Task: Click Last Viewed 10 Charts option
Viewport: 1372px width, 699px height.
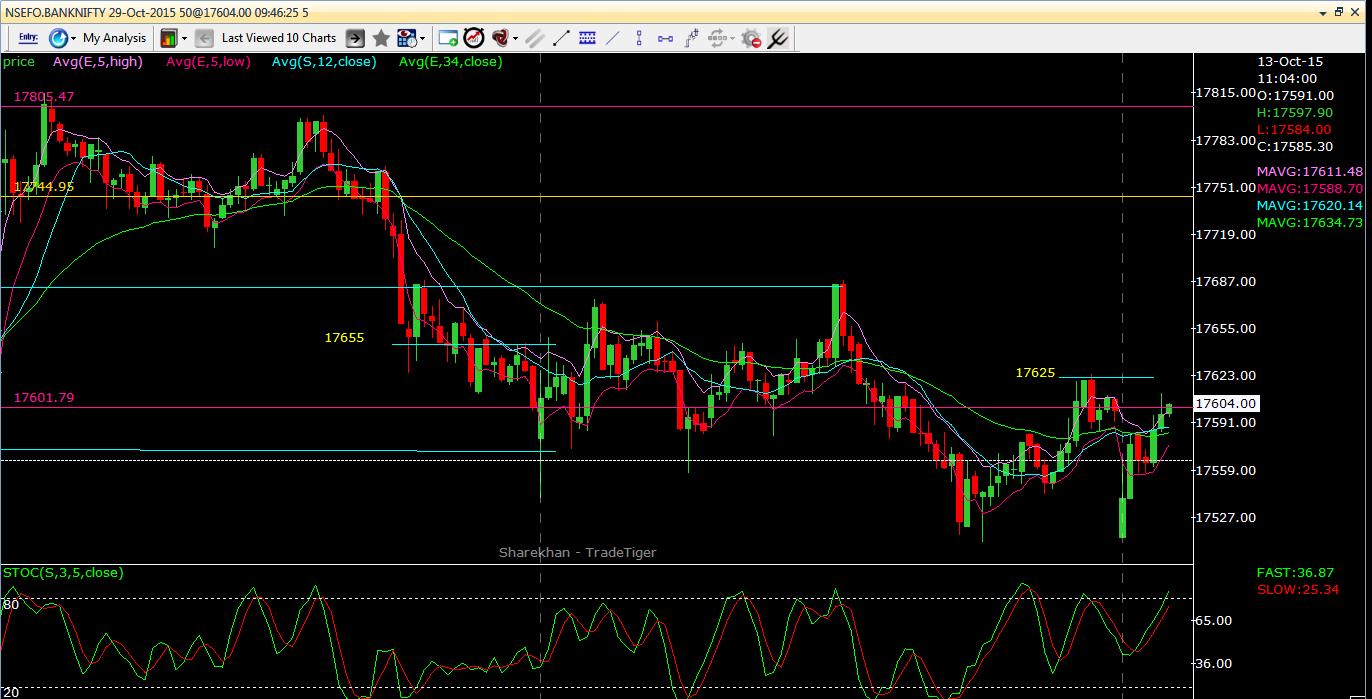Action: click(278, 38)
